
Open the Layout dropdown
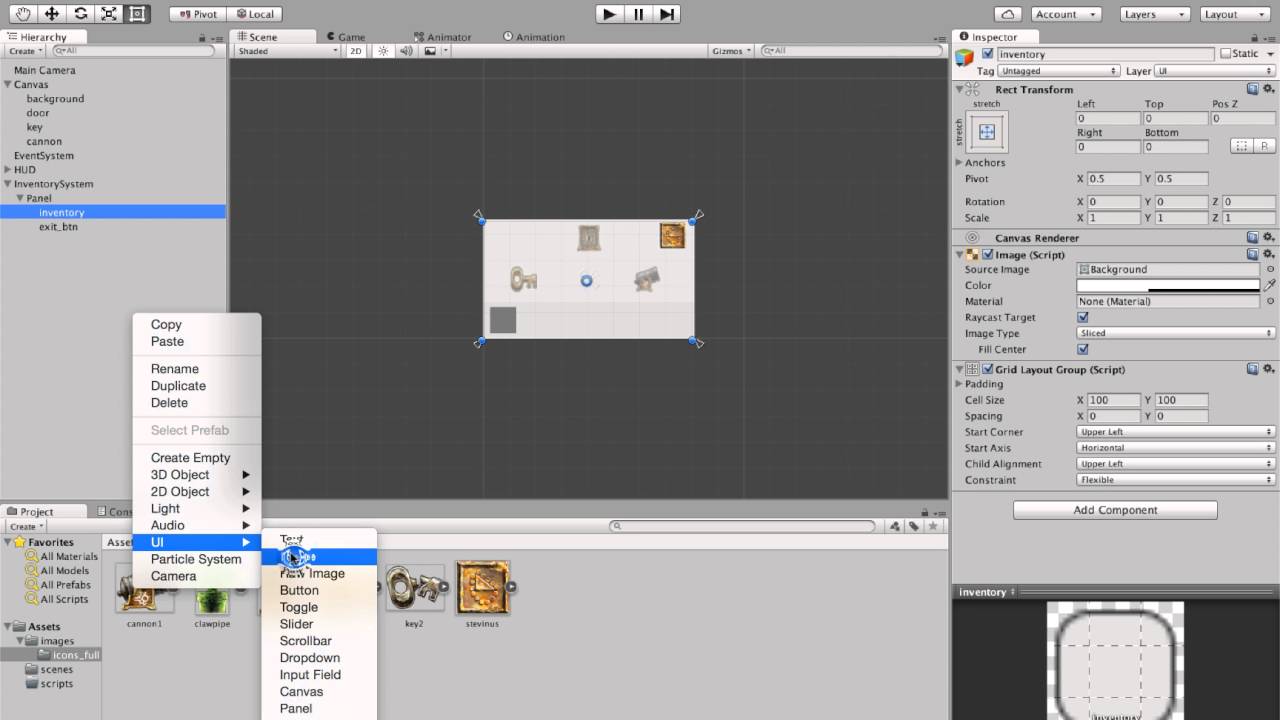[1234, 14]
